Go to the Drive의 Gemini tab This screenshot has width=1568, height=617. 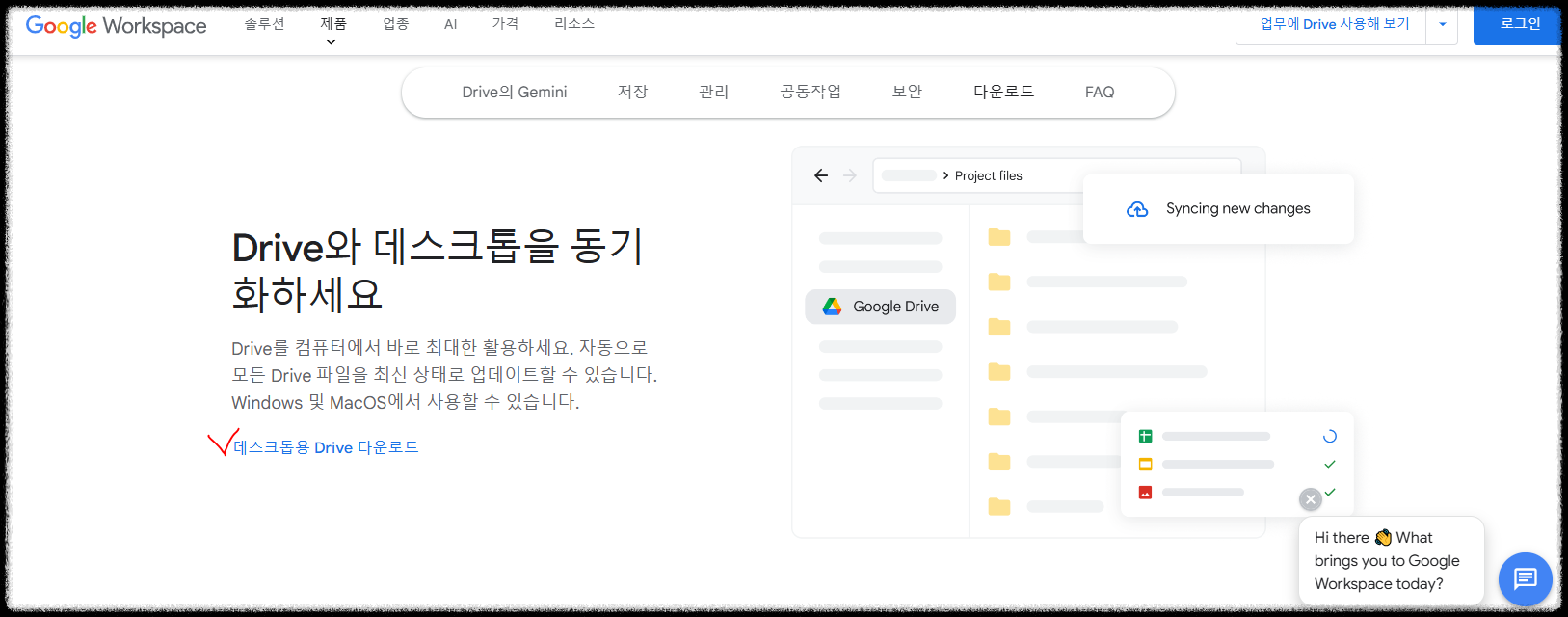[515, 92]
